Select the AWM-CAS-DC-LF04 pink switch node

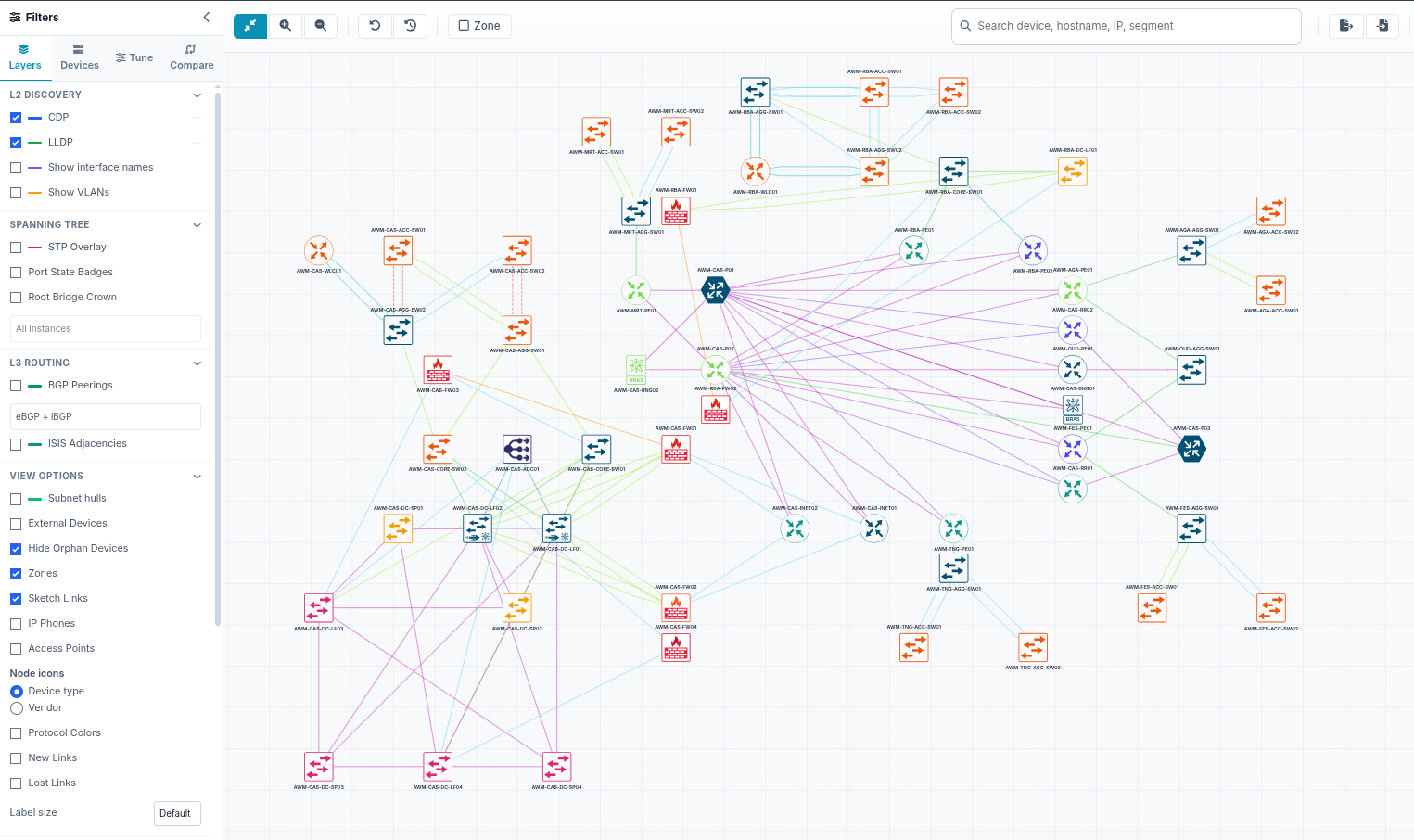pyautogui.click(x=438, y=767)
